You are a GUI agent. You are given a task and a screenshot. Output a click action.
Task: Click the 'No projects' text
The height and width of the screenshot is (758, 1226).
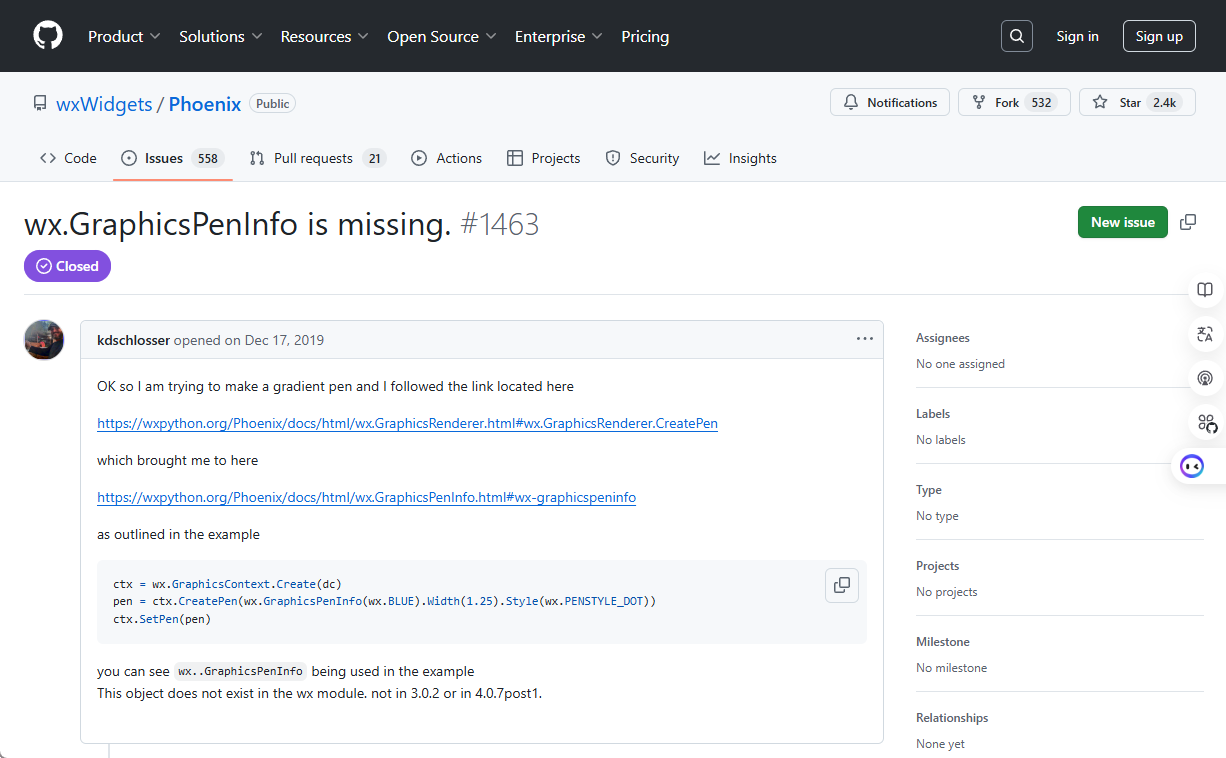947,592
